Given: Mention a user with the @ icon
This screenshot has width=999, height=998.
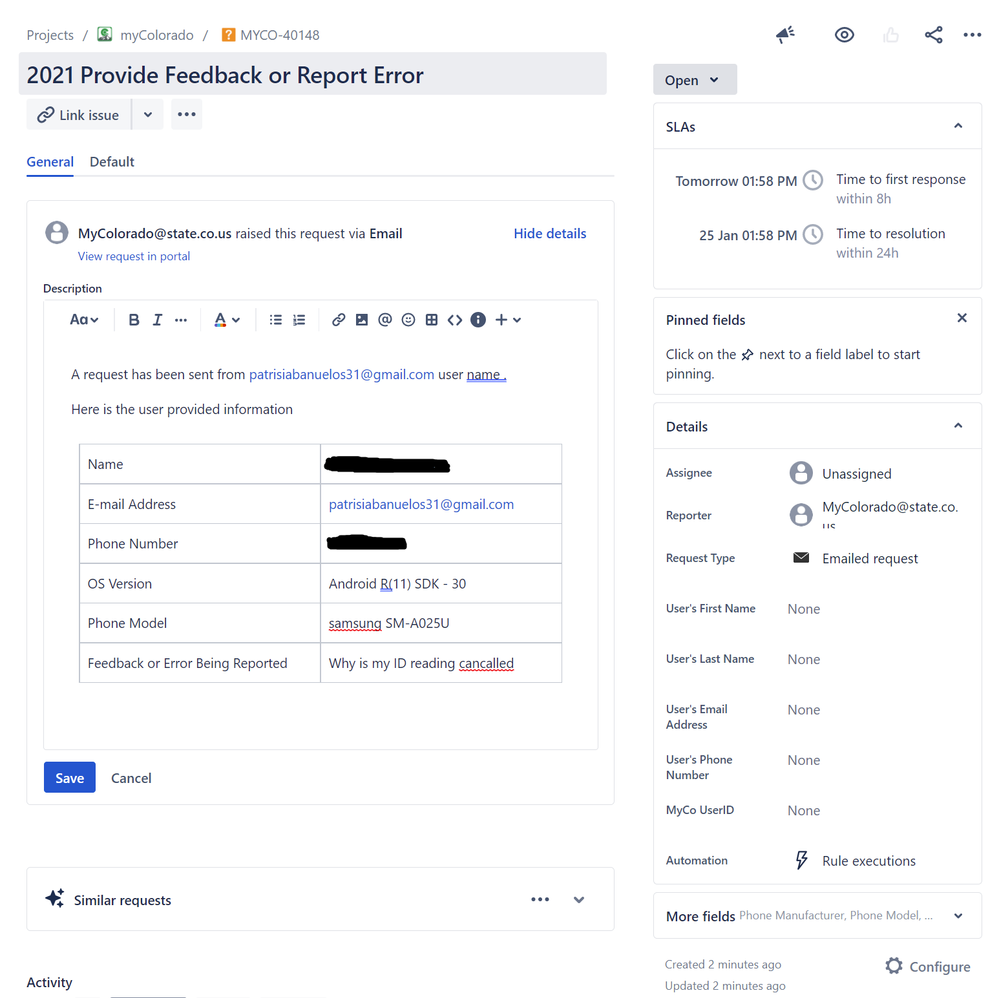Looking at the screenshot, I should [x=385, y=319].
